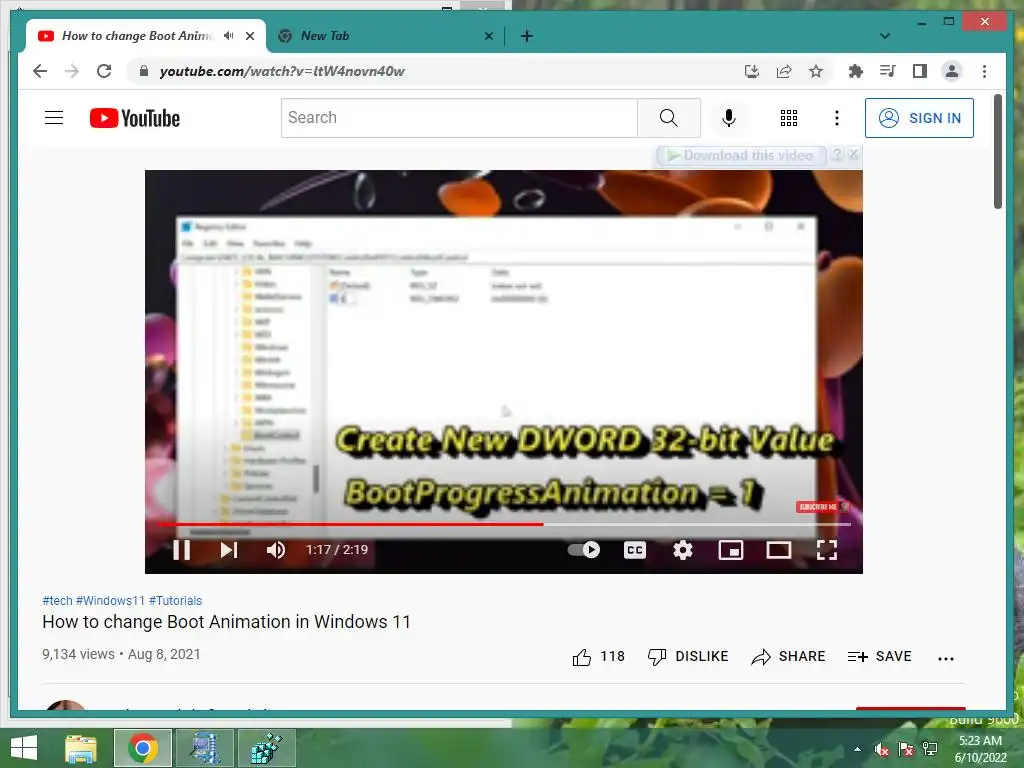Click the SIGN IN button
Viewport: 1024px width, 768px height.
(x=919, y=118)
